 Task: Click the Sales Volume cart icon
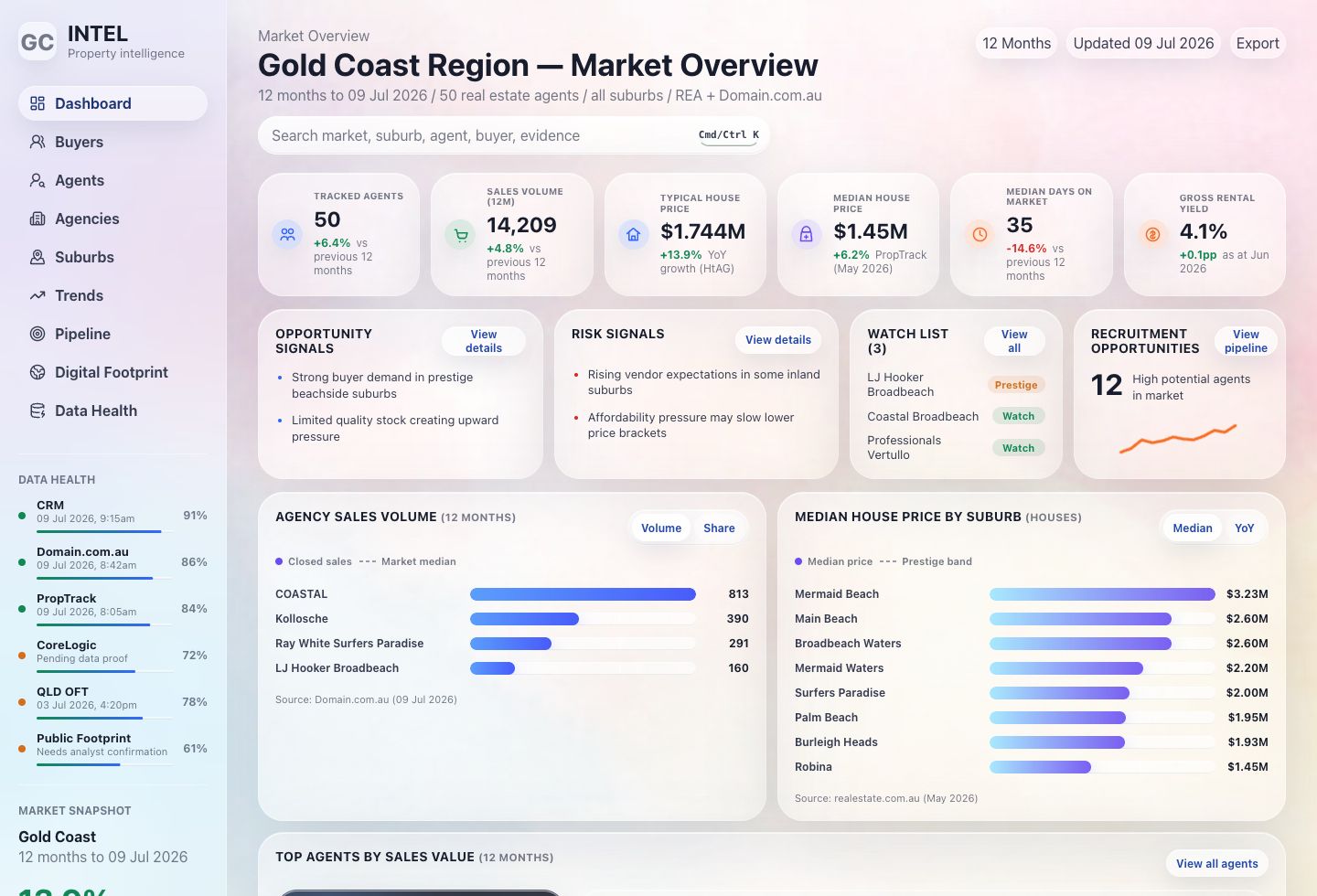pyautogui.click(x=460, y=234)
